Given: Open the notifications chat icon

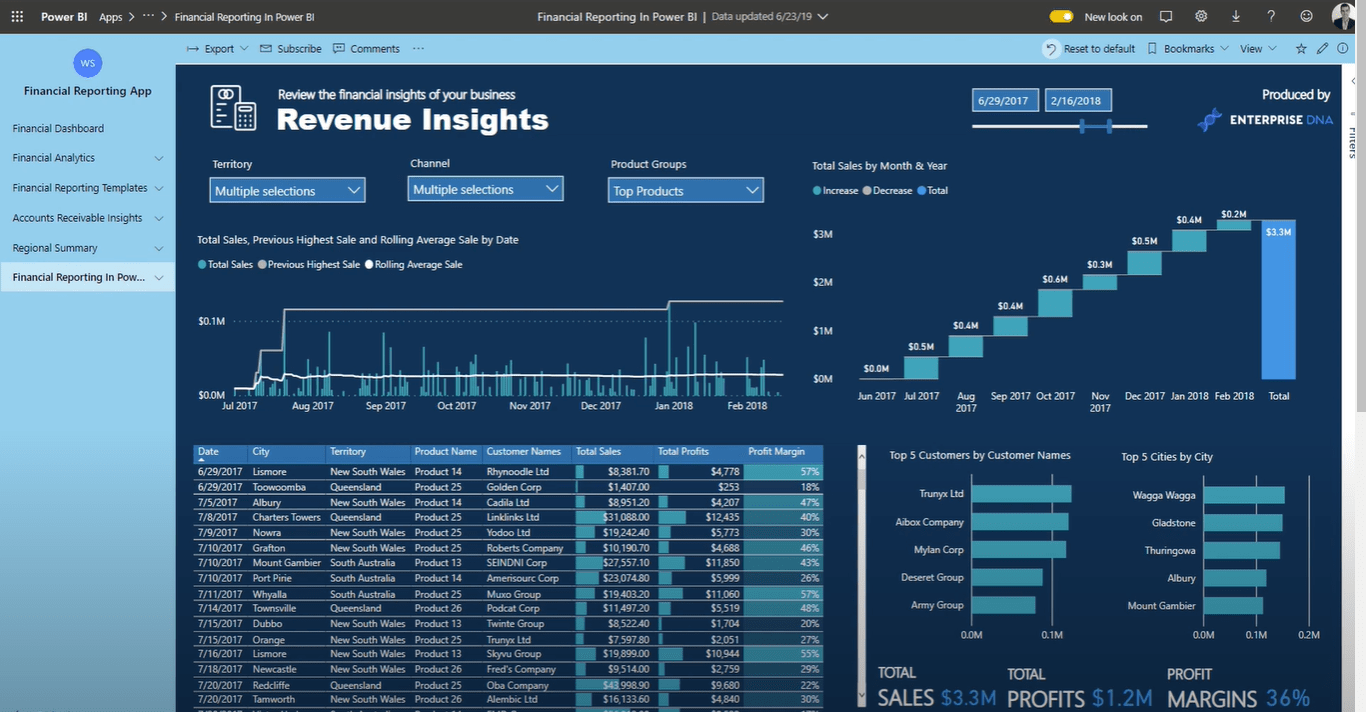Looking at the screenshot, I should point(1166,17).
